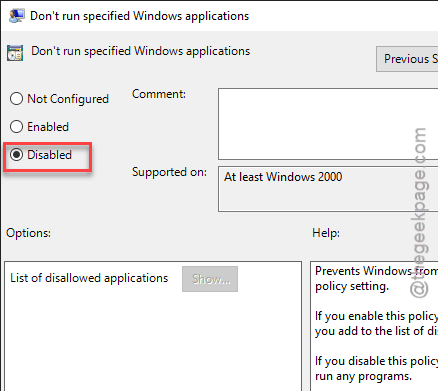Click the greyed Show... button
Viewport: 438px width, 391px height.
click(x=210, y=279)
